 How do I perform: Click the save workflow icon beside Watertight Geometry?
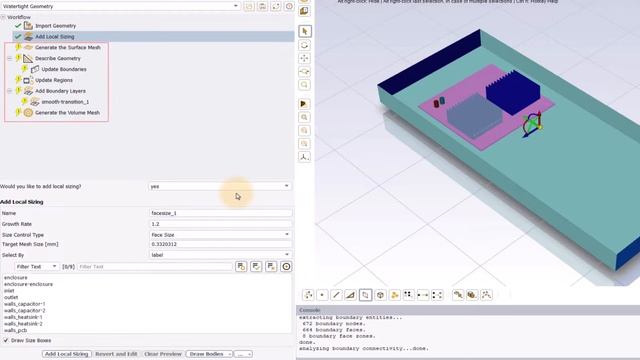[262, 6]
